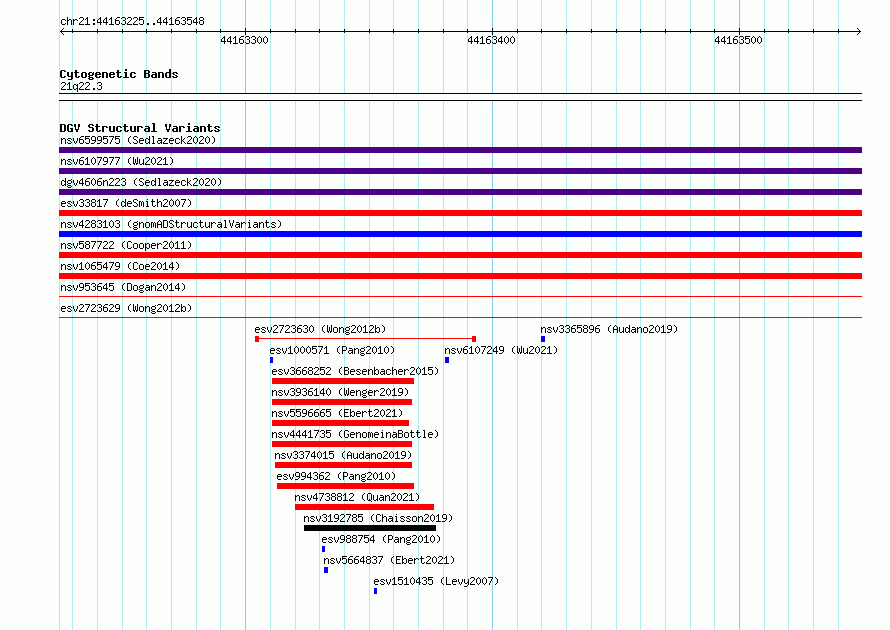Click the small blue marker under esv1510435
The width and height of the screenshot is (890, 630).
375,591
